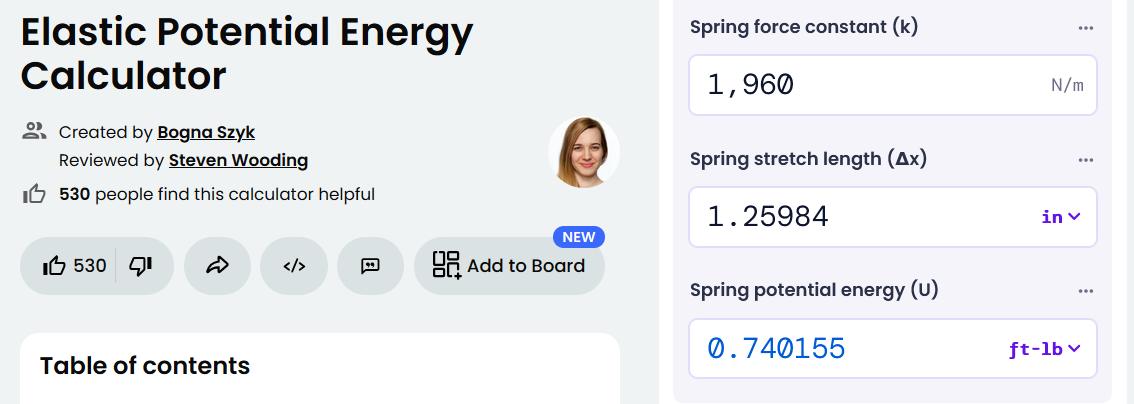The height and width of the screenshot is (404, 1134).
Task: Share the calculator via arrow icon
Action: click(x=218, y=266)
